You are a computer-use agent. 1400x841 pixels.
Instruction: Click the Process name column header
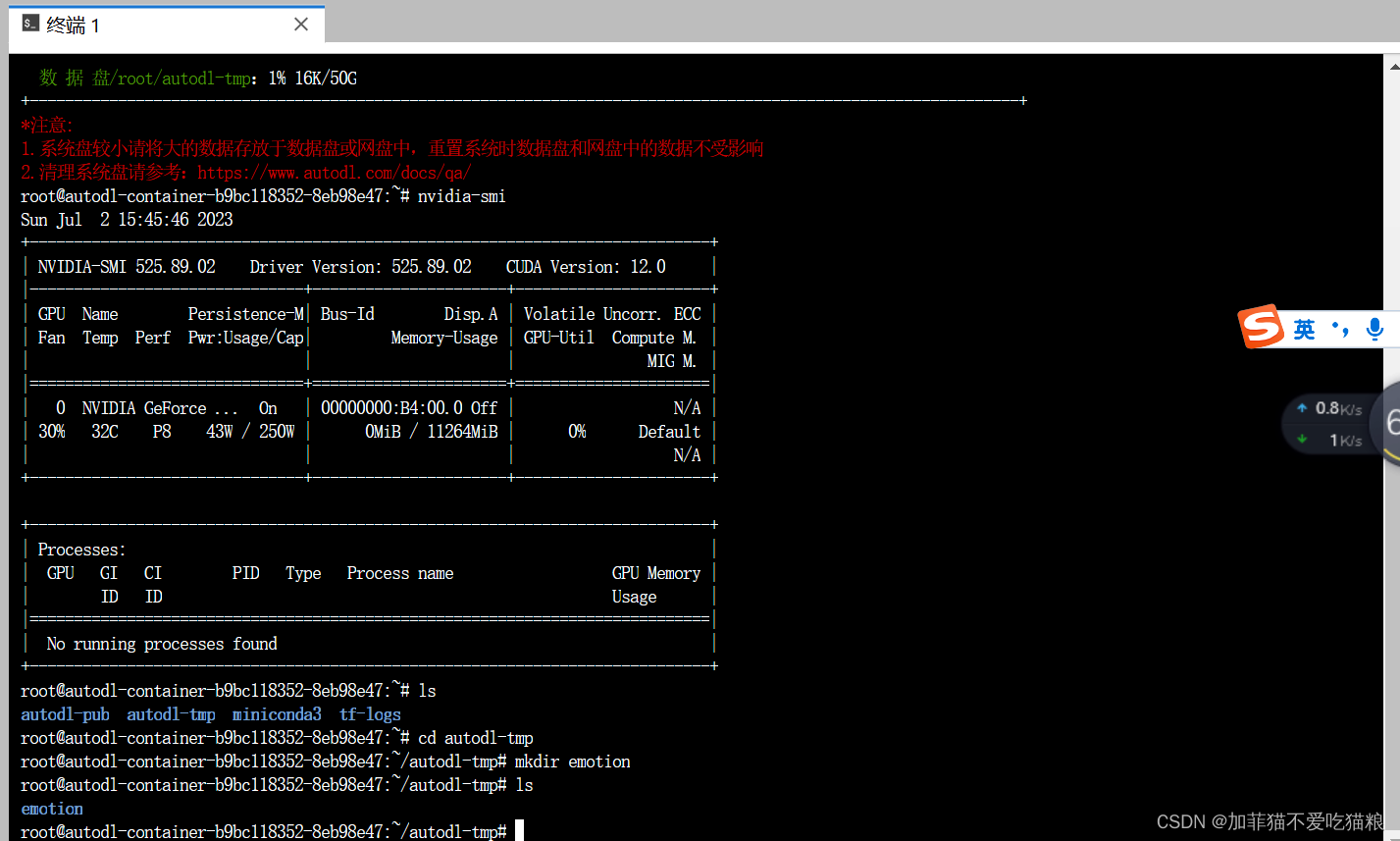[x=400, y=573]
